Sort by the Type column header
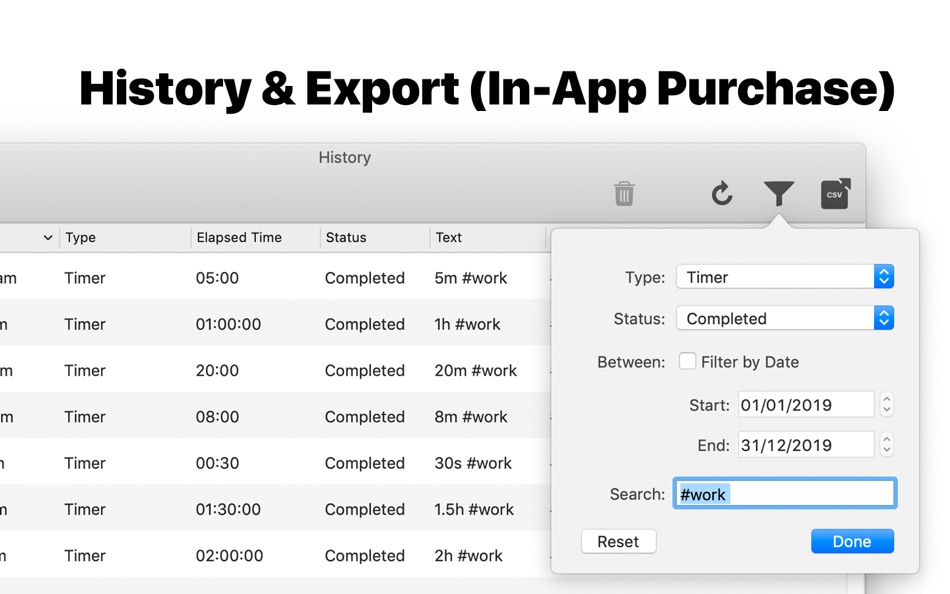The image size is (950, 594). [x=125, y=238]
